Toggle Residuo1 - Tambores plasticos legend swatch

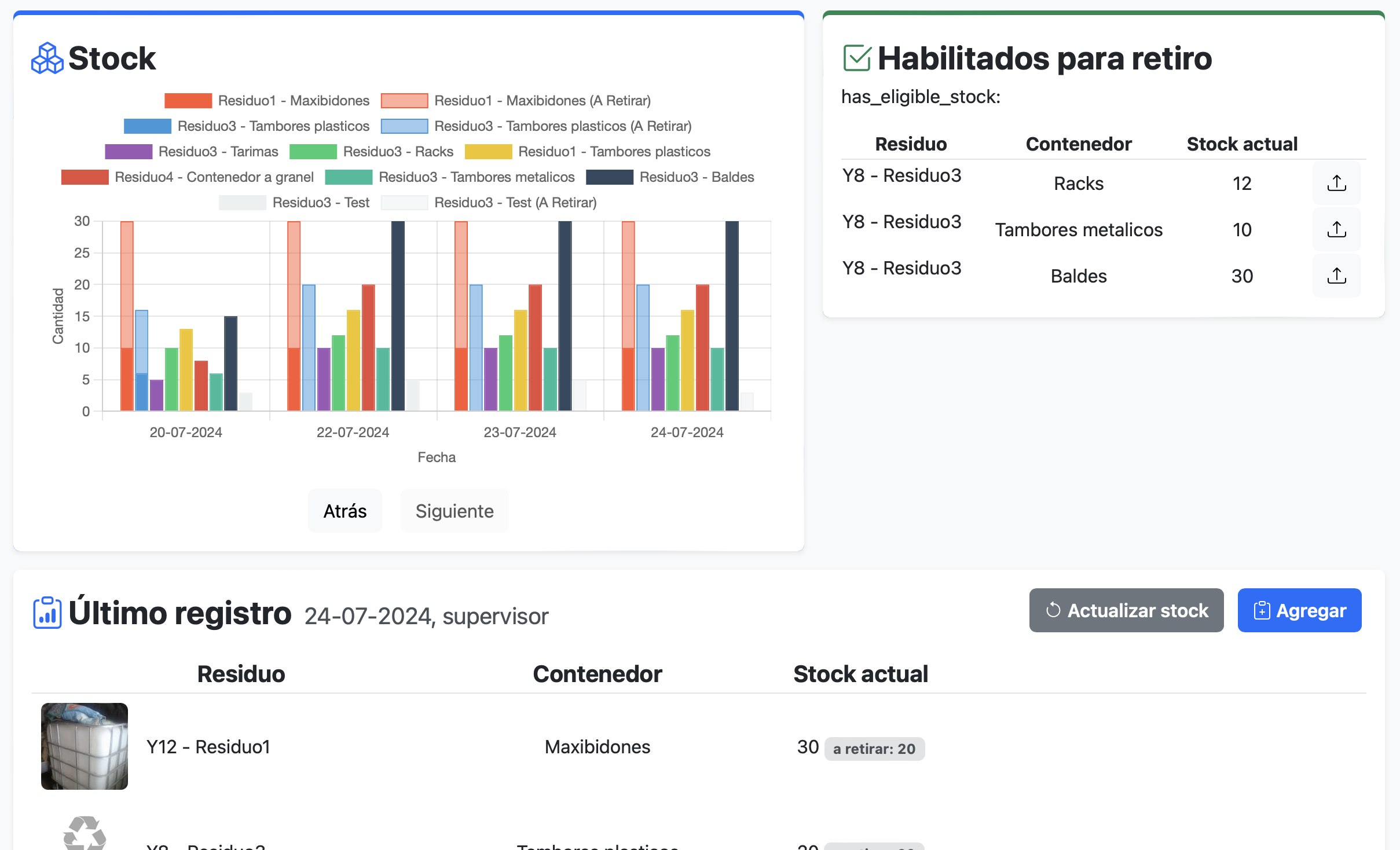pos(489,152)
